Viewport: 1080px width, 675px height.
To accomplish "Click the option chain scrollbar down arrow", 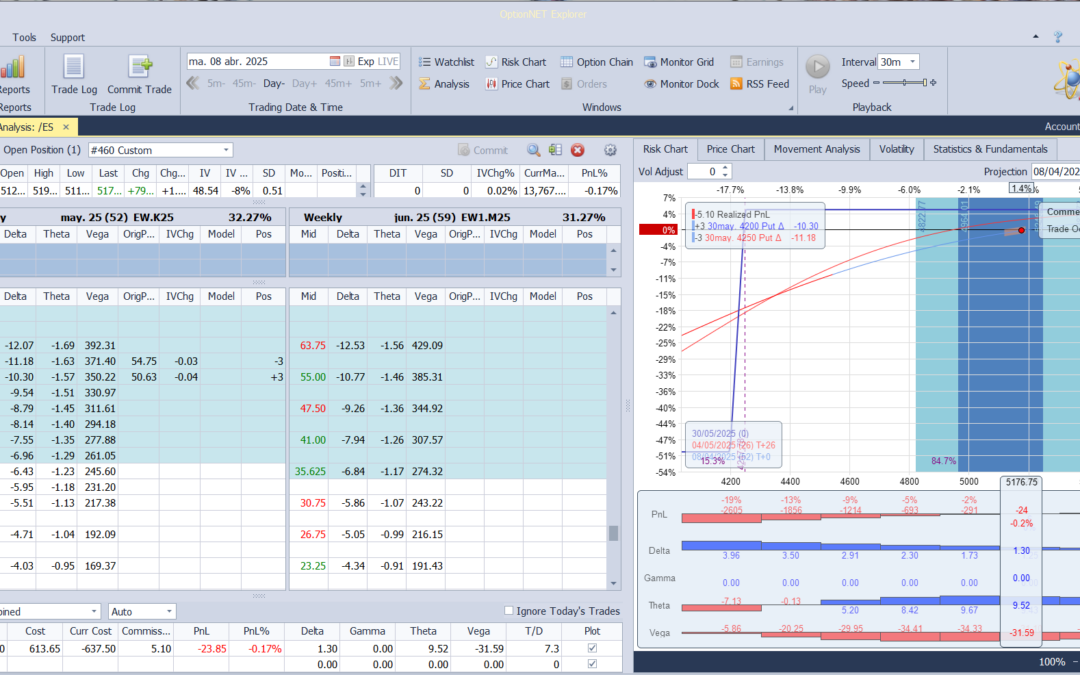I will [613, 583].
